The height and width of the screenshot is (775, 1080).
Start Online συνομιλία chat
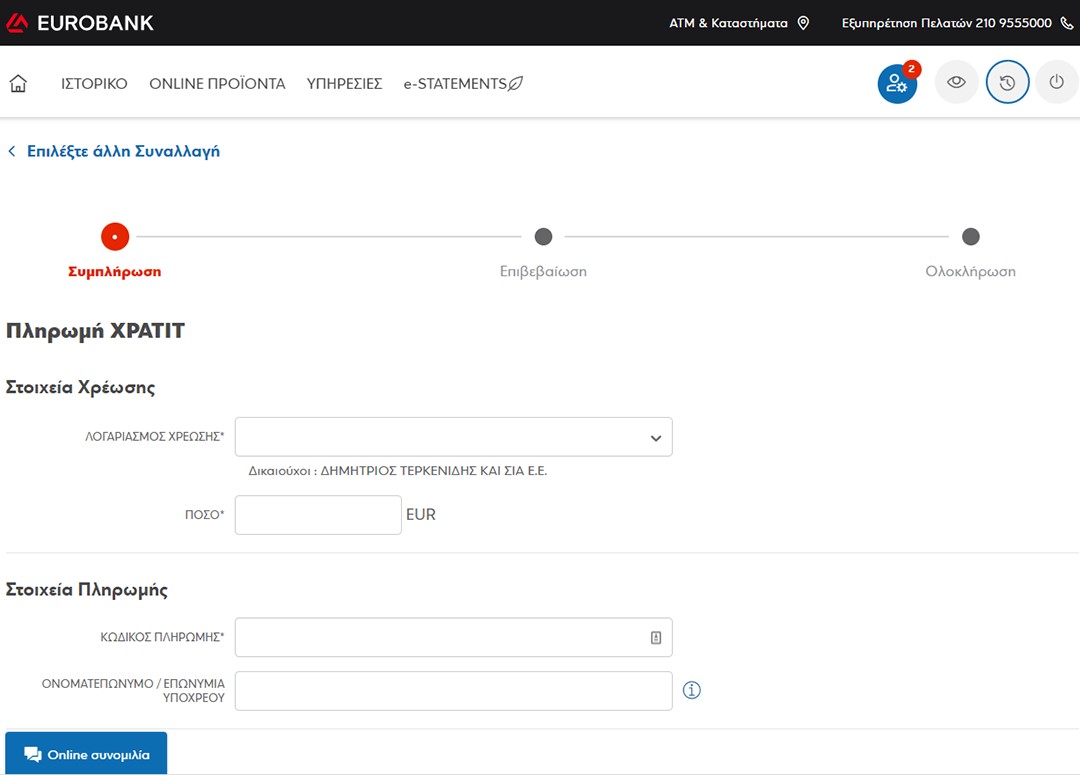pyautogui.click(x=86, y=754)
